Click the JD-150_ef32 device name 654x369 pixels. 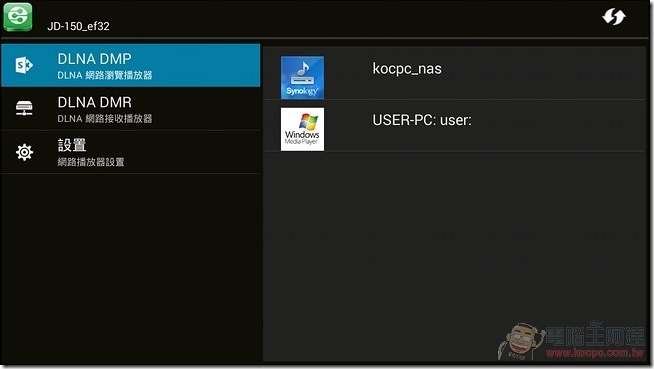pyautogui.click(x=78, y=26)
